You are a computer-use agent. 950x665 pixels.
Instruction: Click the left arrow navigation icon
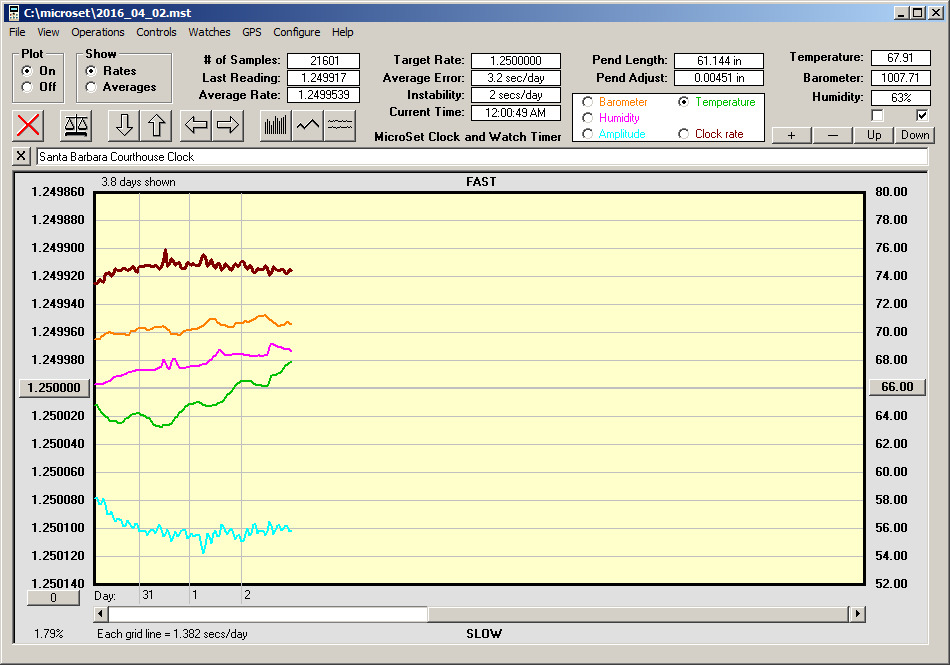(x=196, y=125)
